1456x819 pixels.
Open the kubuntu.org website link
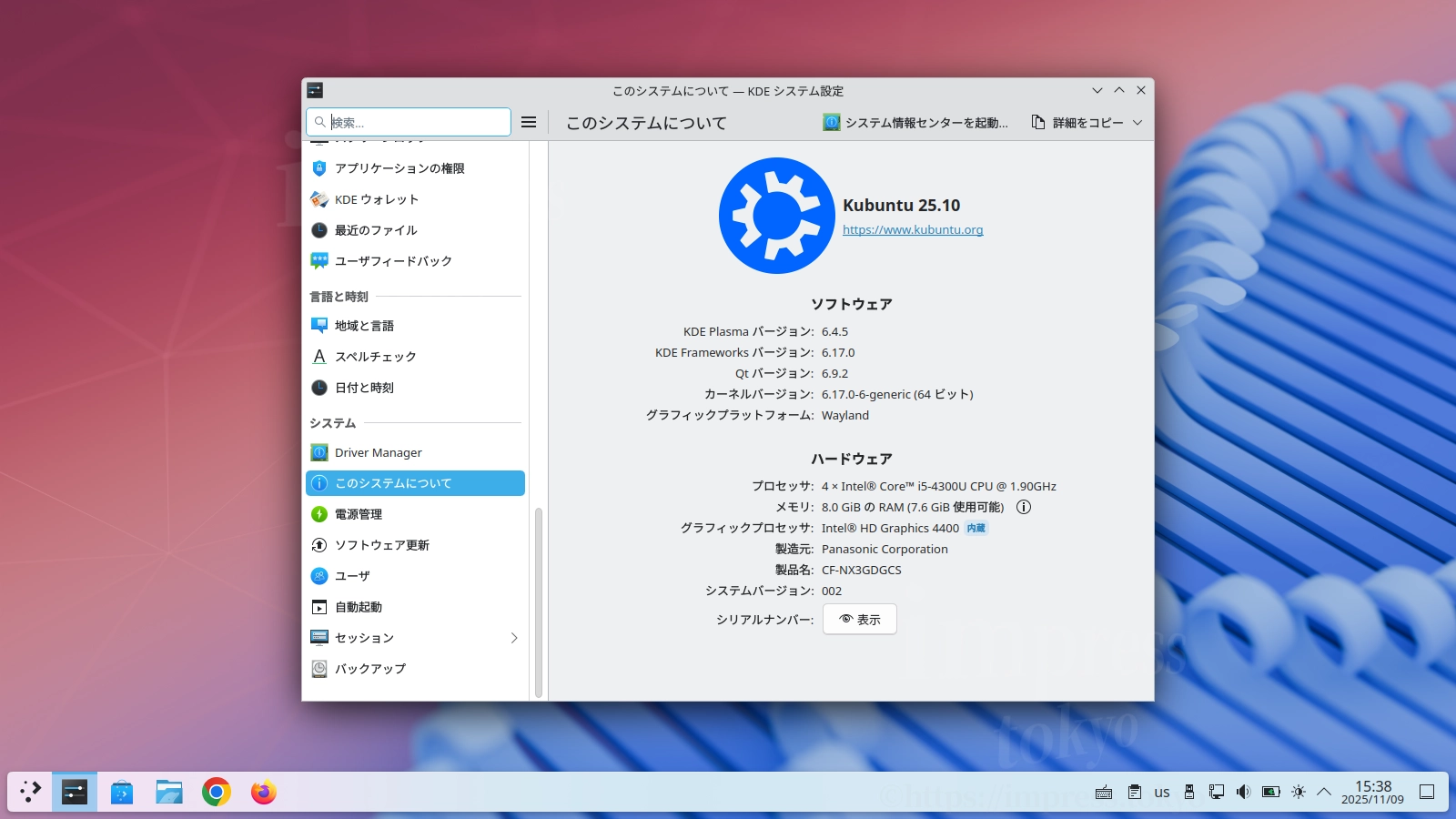click(913, 230)
